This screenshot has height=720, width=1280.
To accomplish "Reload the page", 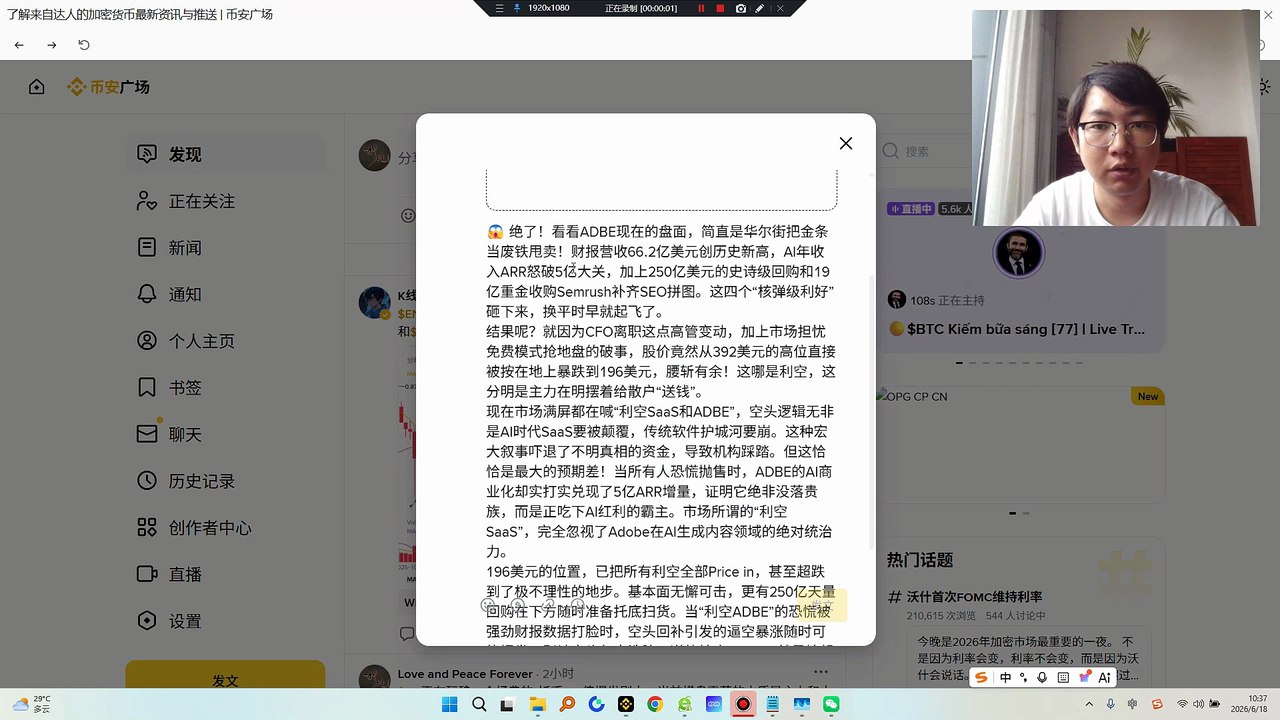I will point(84,45).
